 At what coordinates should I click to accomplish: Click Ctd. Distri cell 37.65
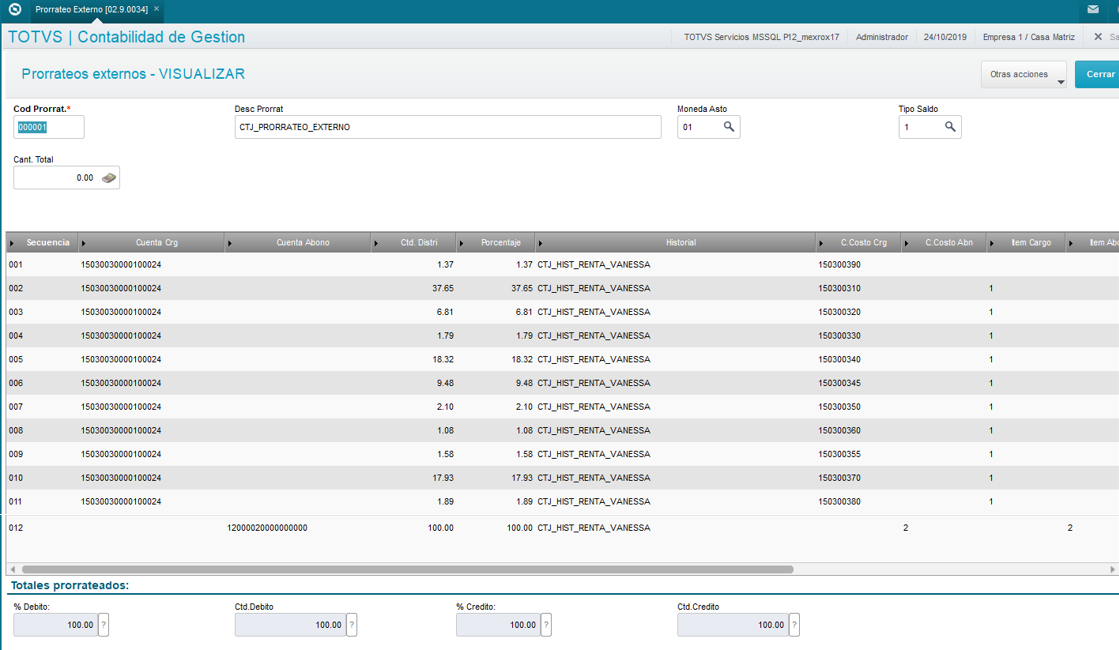[x=442, y=288]
